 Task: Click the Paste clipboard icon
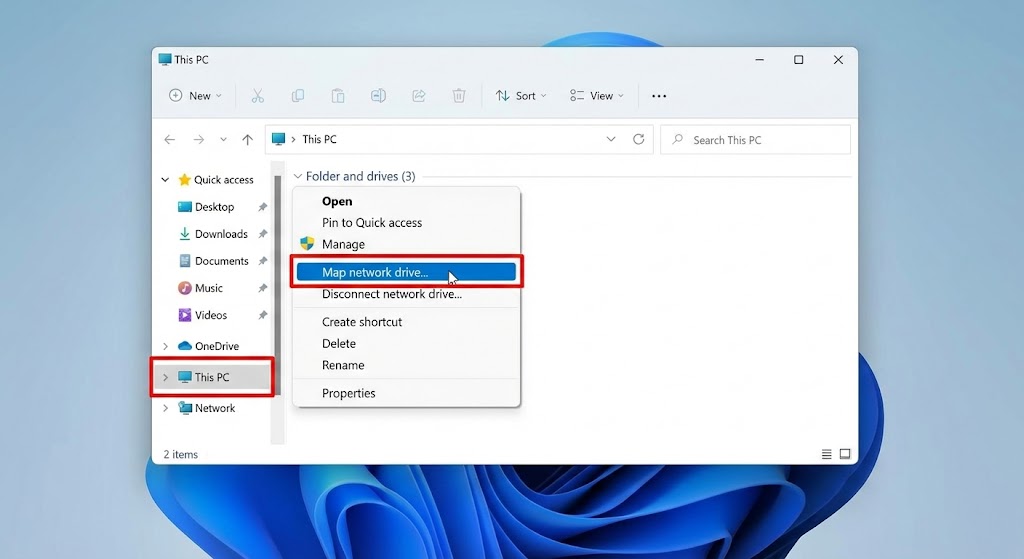pyautogui.click(x=338, y=96)
